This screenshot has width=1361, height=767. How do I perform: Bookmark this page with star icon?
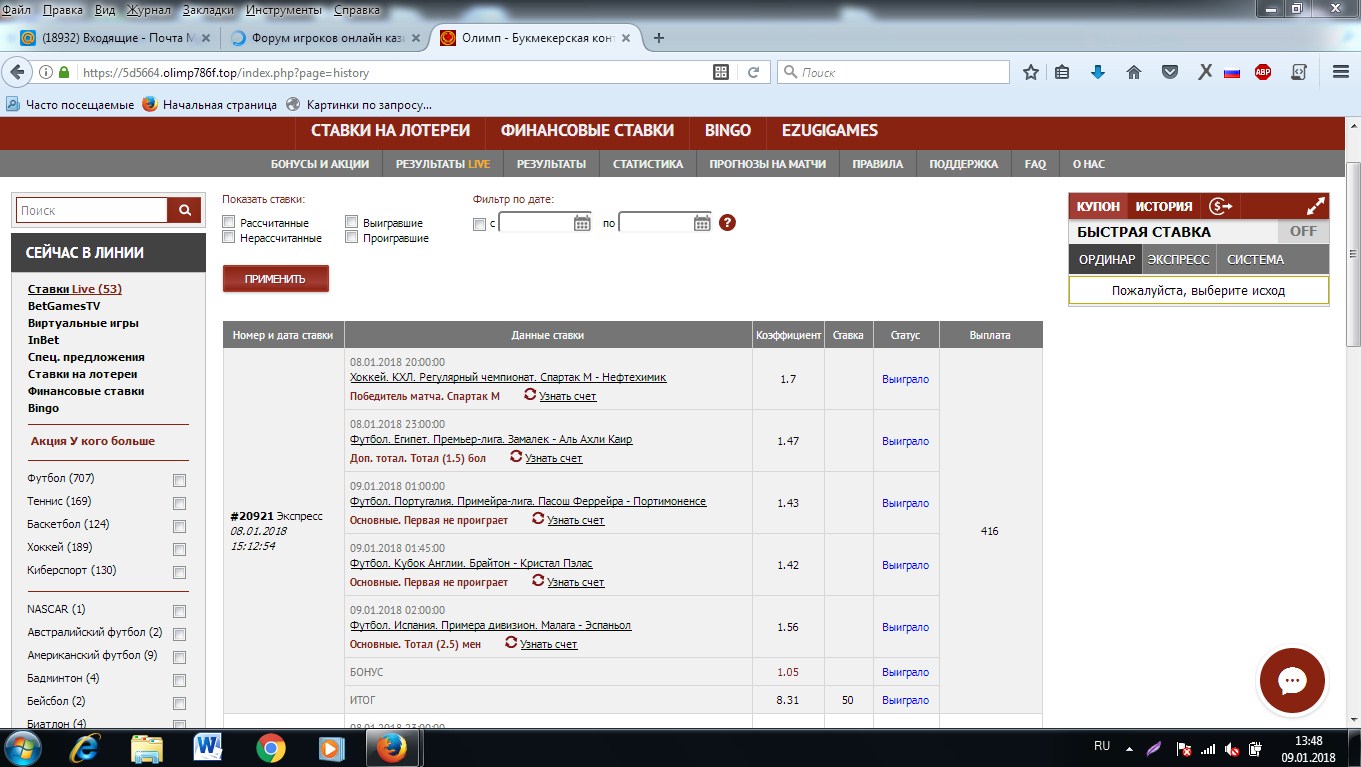coord(1031,72)
